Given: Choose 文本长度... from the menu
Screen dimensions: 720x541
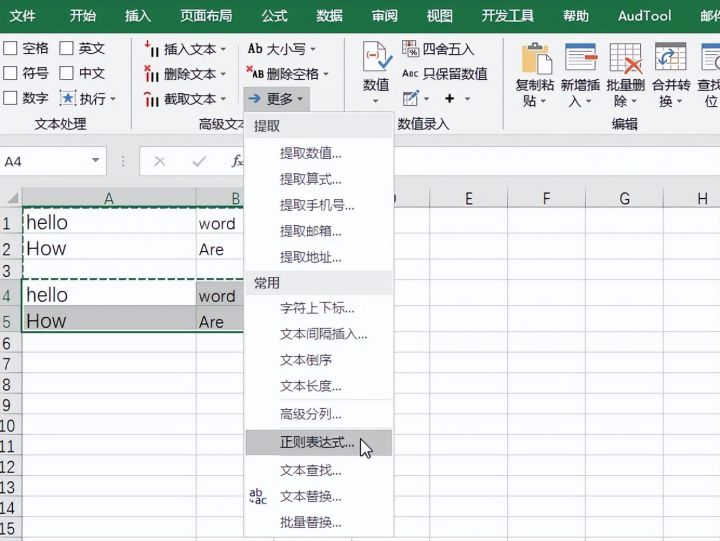Looking at the screenshot, I should point(319,386).
